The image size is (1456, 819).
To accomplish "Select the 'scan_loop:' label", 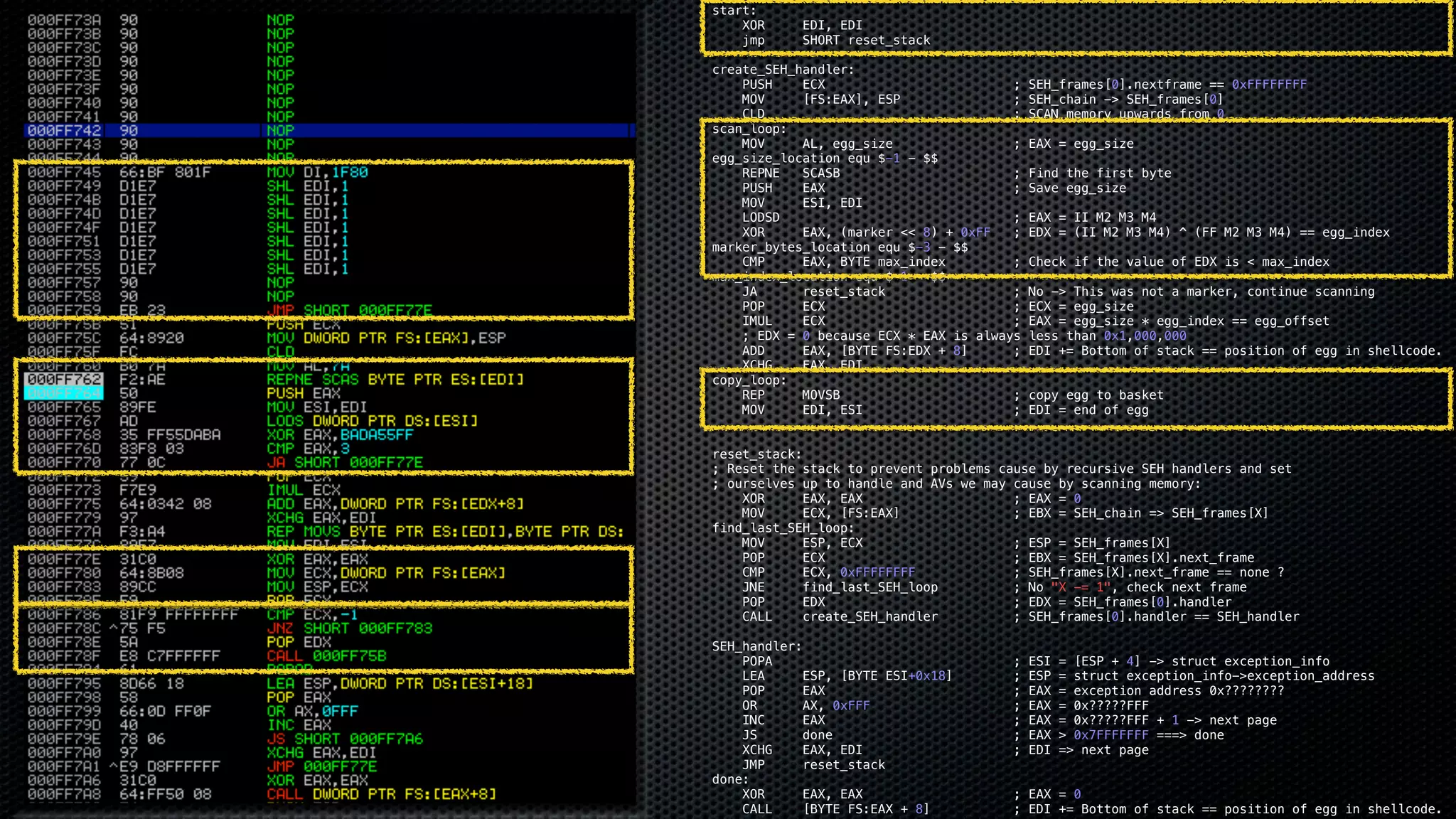I will (x=749, y=129).
